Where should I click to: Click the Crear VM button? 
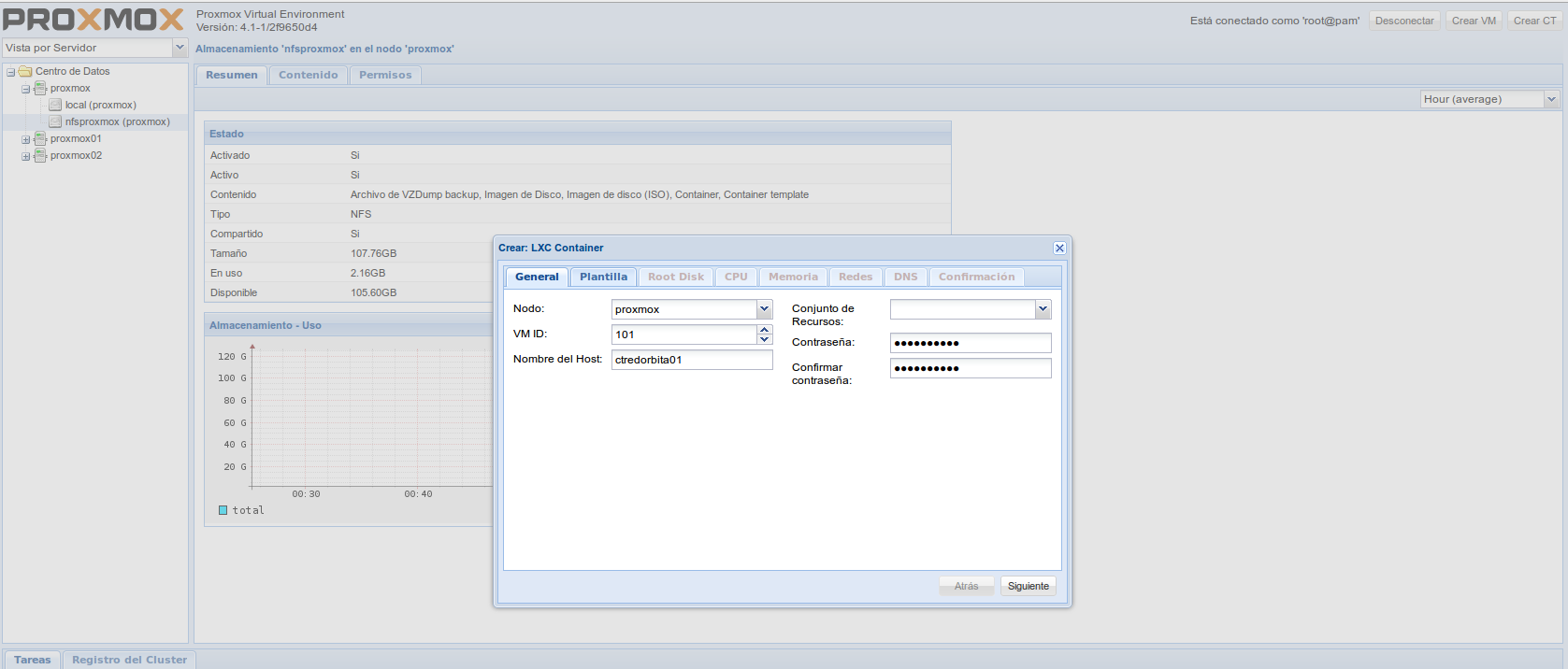1474,21
